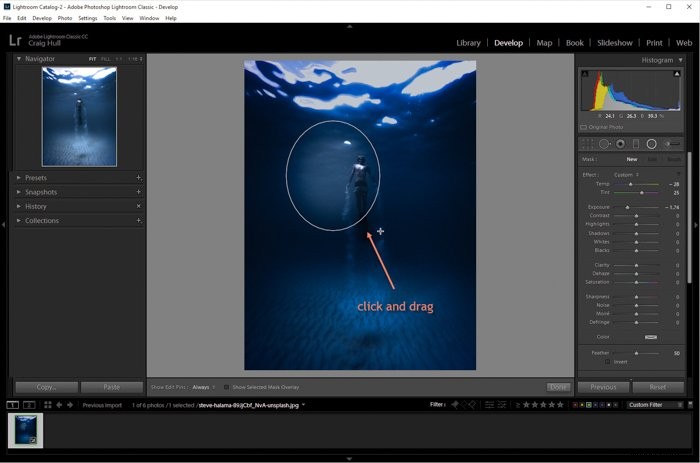Open grid view from filmstrip toolbar
Viewport: 700px width, 463px height.
48,405
